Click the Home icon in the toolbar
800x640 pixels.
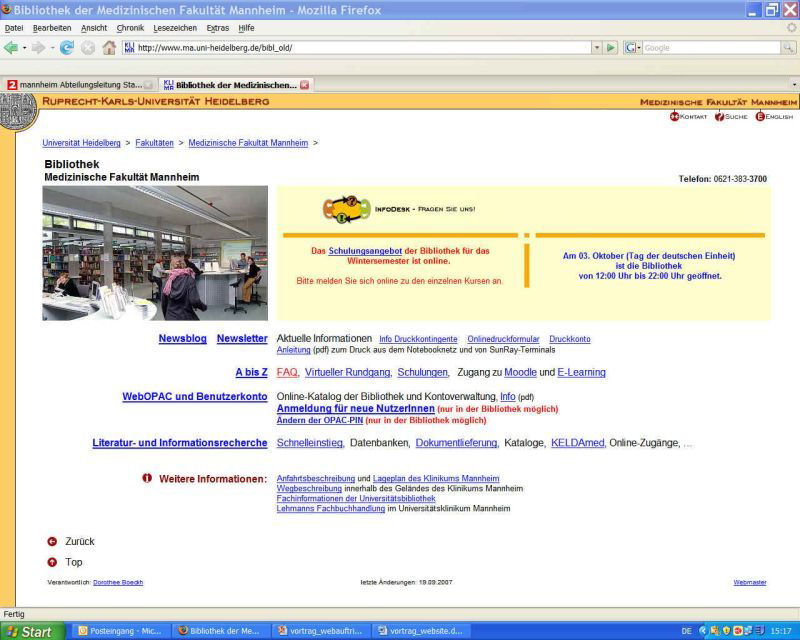pyautogui.click(x=109, y=47)
